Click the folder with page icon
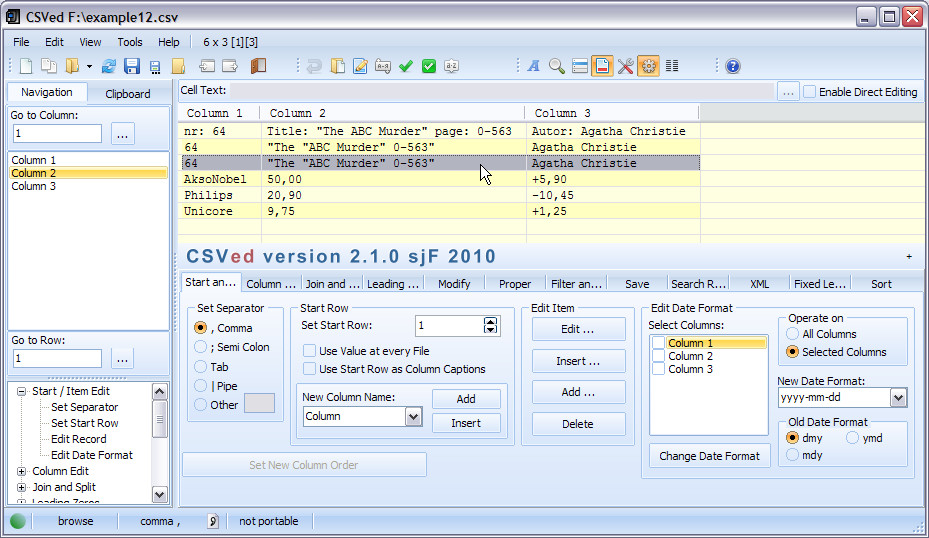This screenshot has height=538, width=929. pos(338,66)
